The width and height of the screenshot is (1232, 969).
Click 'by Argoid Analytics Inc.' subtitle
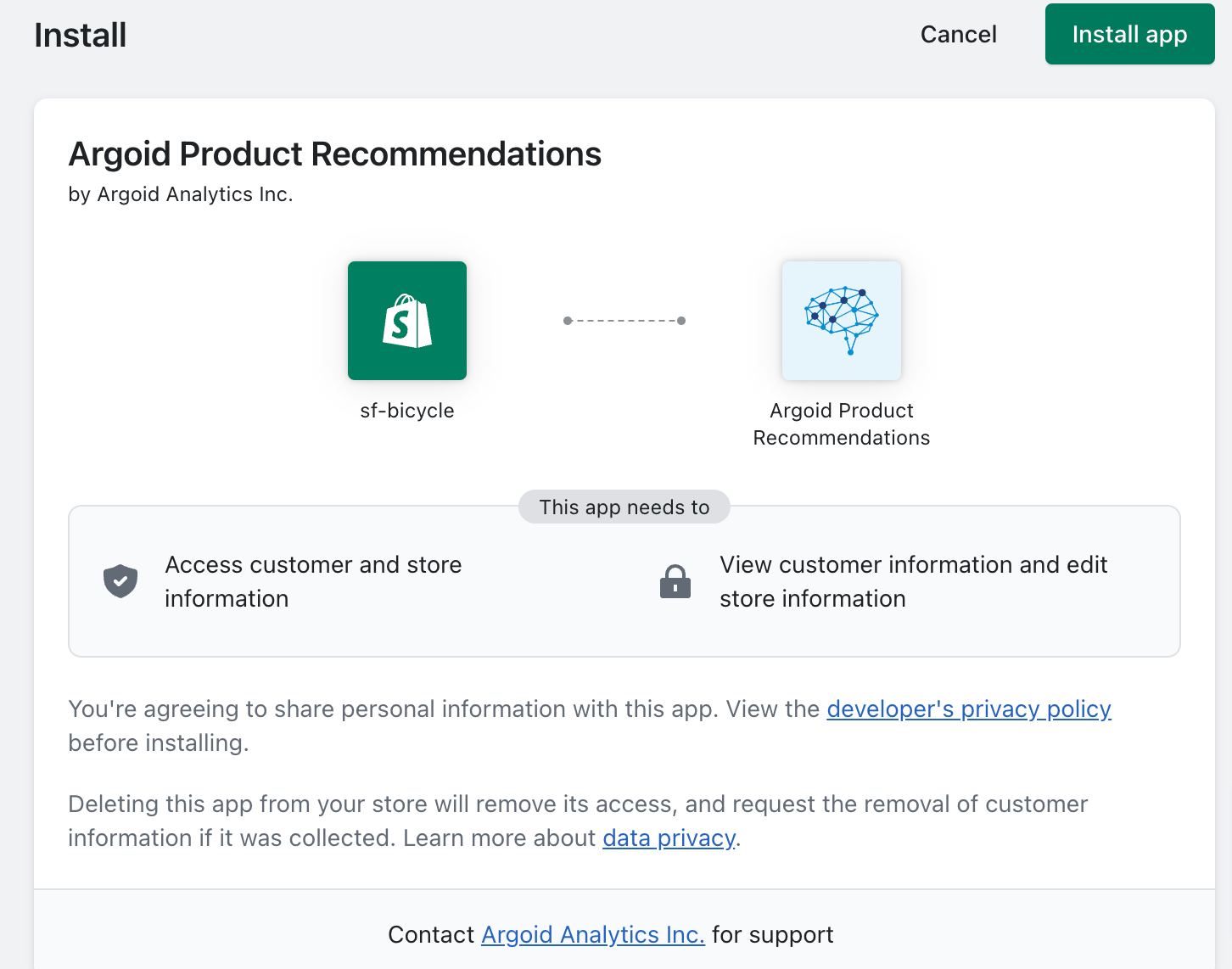point(181,194)
